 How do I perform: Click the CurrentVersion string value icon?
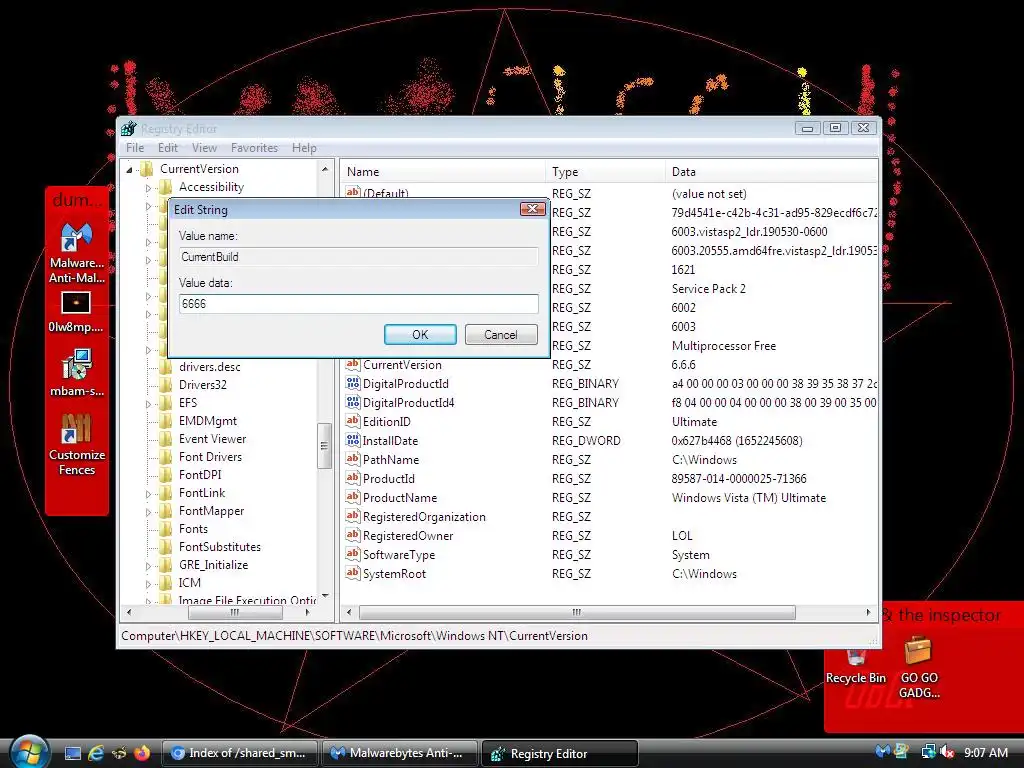[353, 364]
